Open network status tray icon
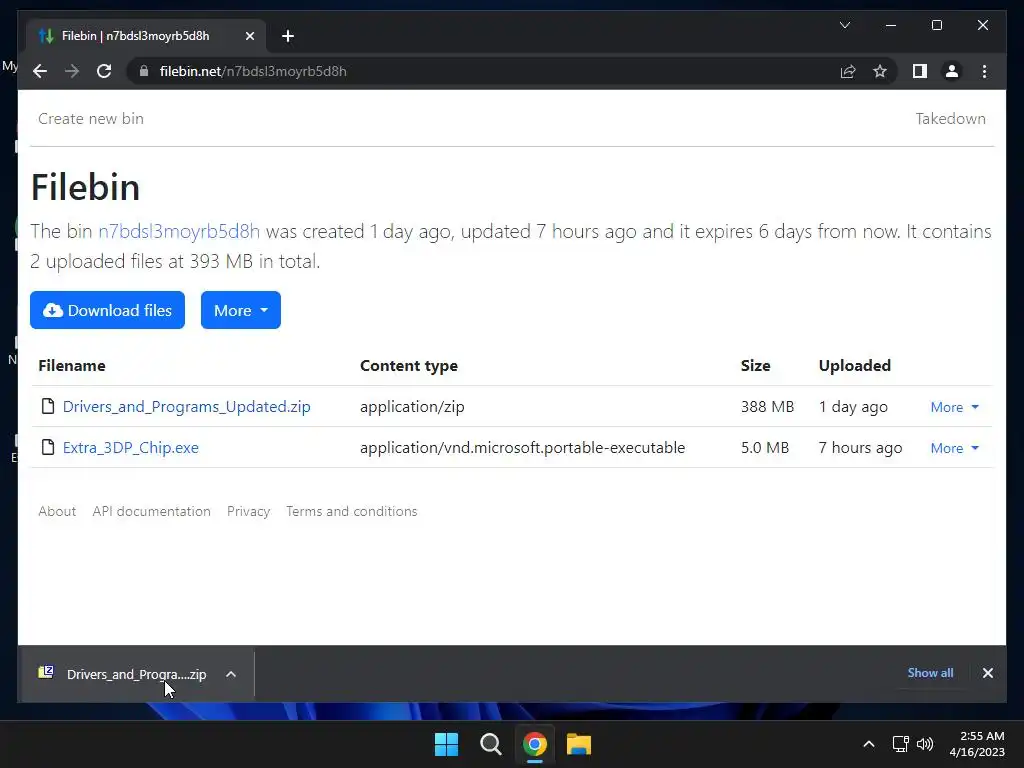The image size is (1024, 768). pos(901,744)
